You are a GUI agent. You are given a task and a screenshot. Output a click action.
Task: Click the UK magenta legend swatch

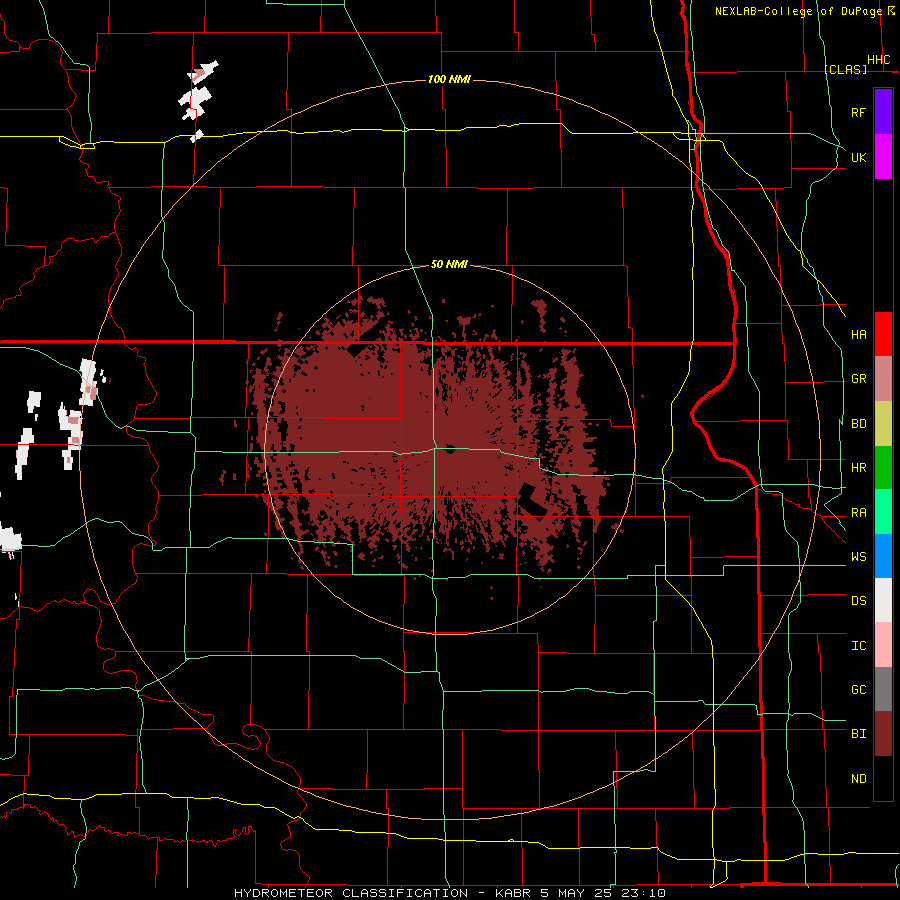[883, 157]
